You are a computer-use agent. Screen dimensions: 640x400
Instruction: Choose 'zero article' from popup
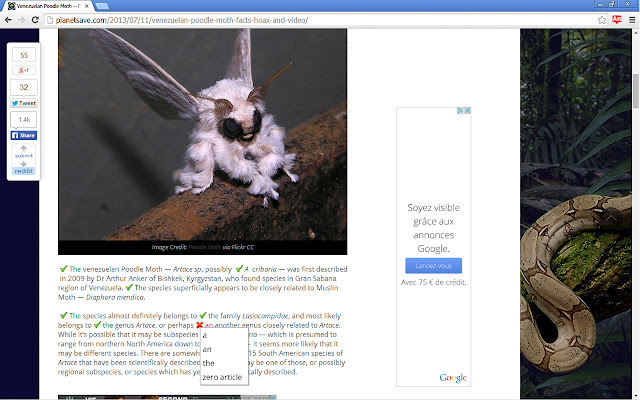[x=224, y=377]
